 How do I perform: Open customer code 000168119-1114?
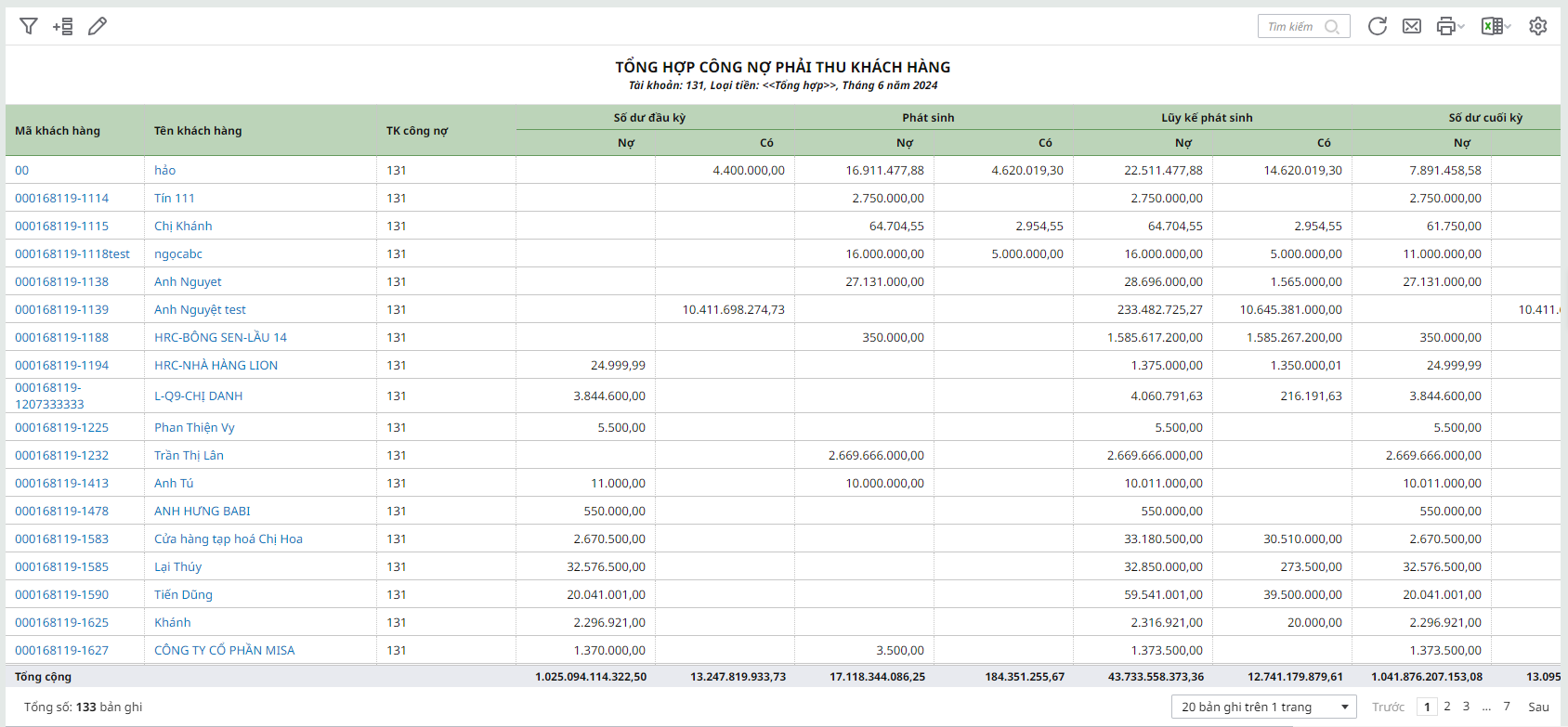tap(62, 198)
